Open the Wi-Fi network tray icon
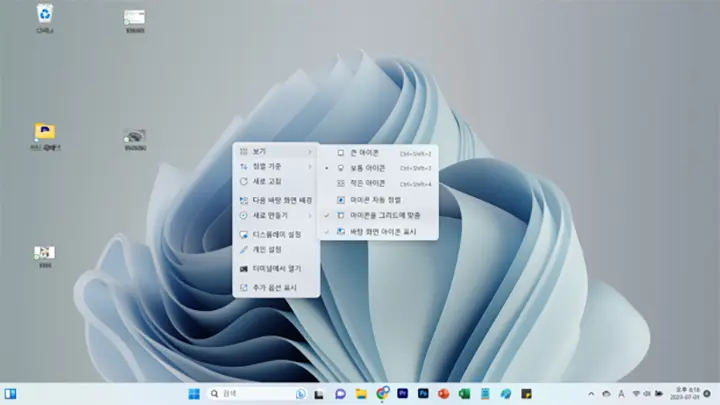Viewport: 720px width, 405px height. pyautogui.click(x=636, y=394)
